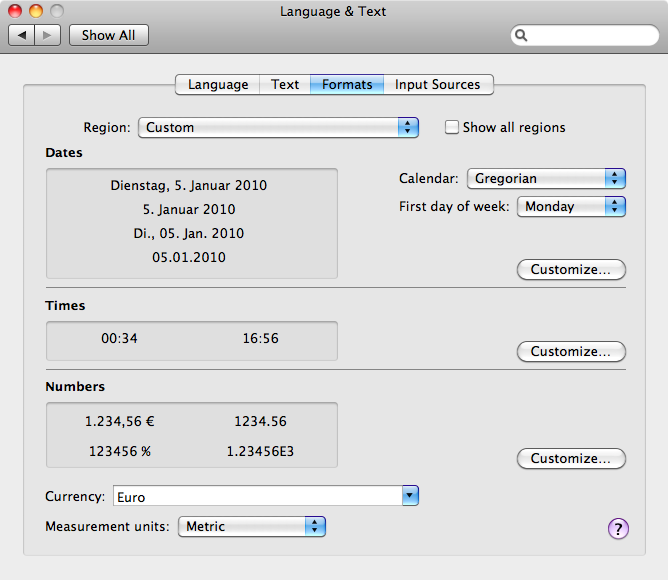Screen dimensions: 668x580
Task: Click inside the search text field
Action: coord(590,36)
